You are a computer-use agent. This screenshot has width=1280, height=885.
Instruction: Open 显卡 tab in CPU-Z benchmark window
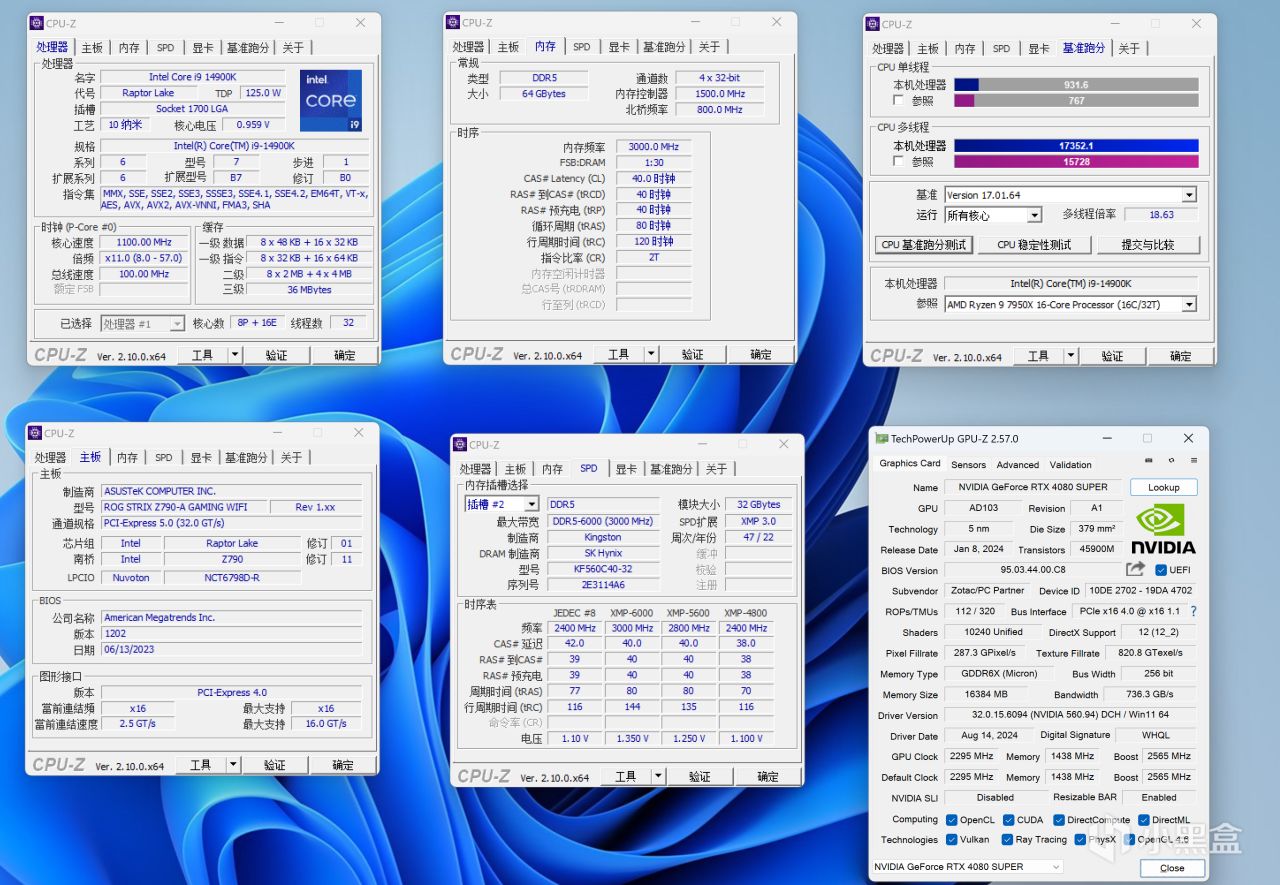tap(1039, 48)
